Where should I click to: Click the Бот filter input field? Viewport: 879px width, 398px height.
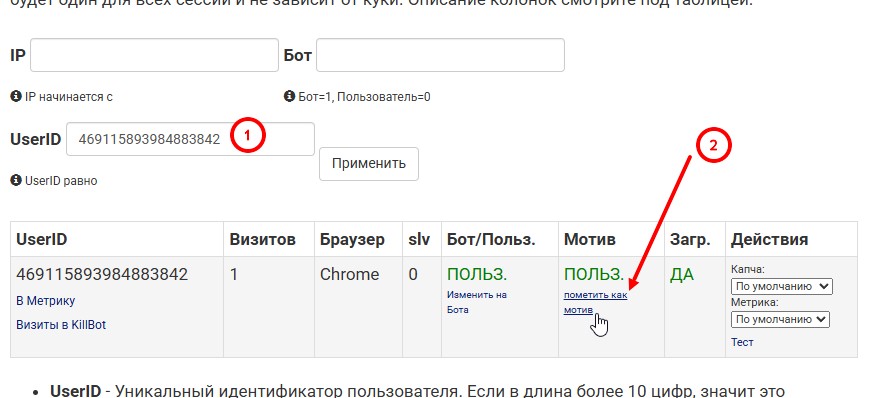click(x=440, y=55)
